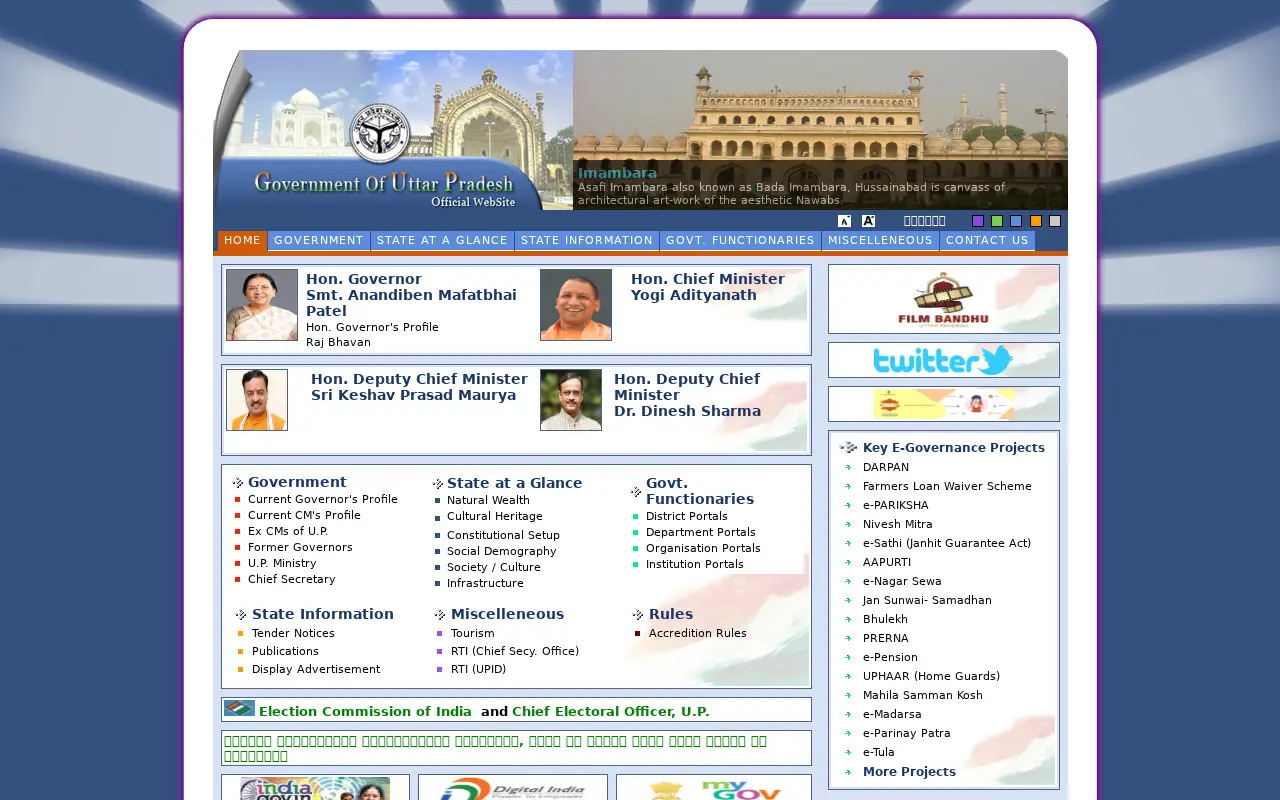Open the Tender Notices link
The width and height of the screenshot is (1280, 800).
coord(293,633)
